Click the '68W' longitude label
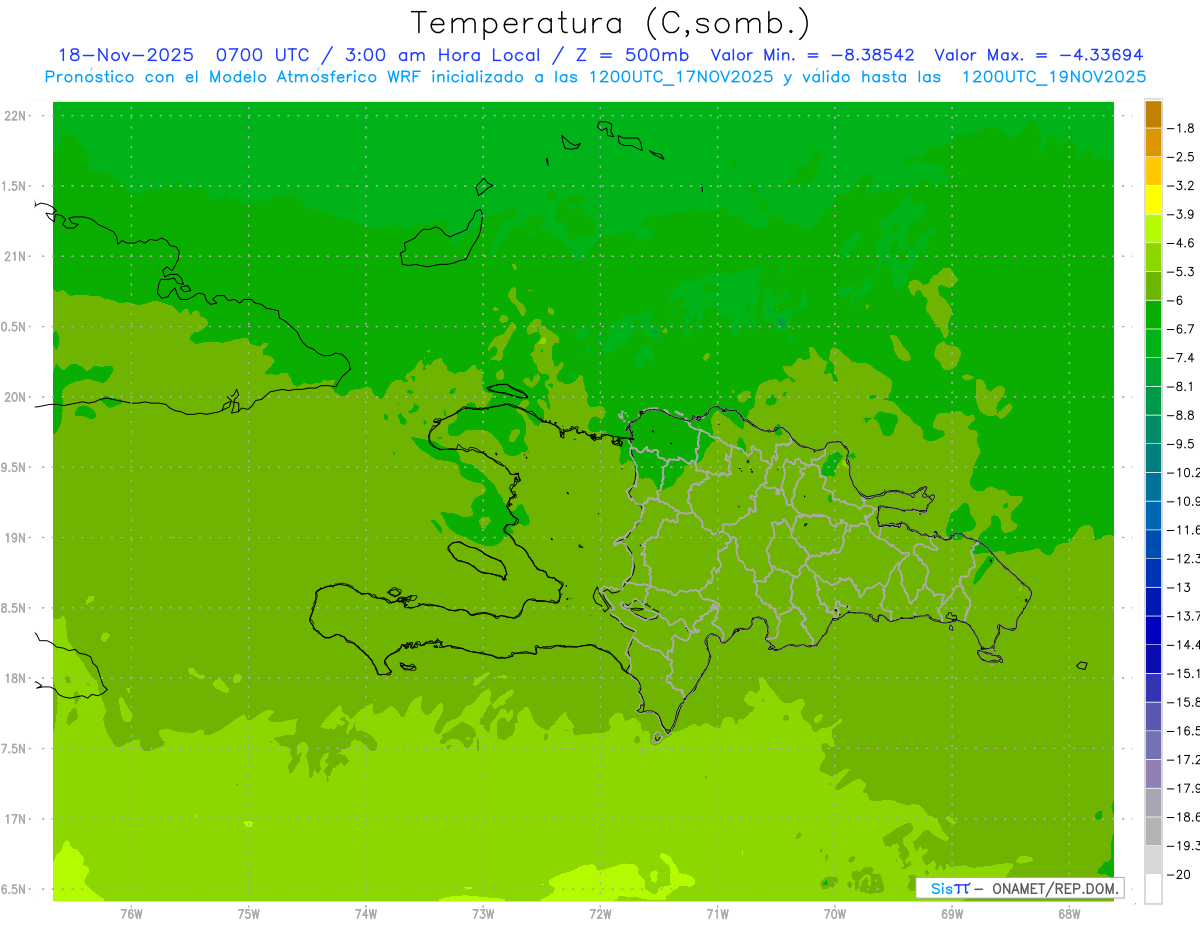 click(1069, 913)
